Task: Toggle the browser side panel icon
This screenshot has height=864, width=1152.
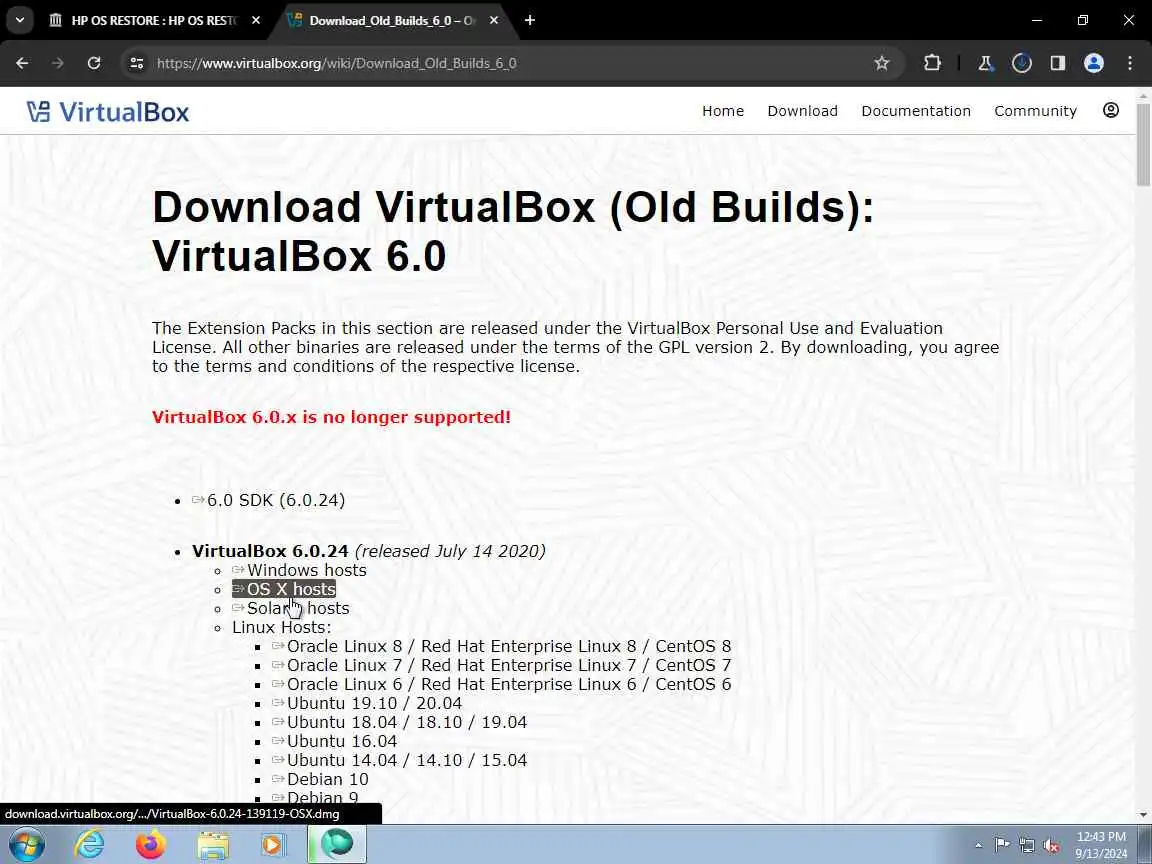Action: 1058,63
